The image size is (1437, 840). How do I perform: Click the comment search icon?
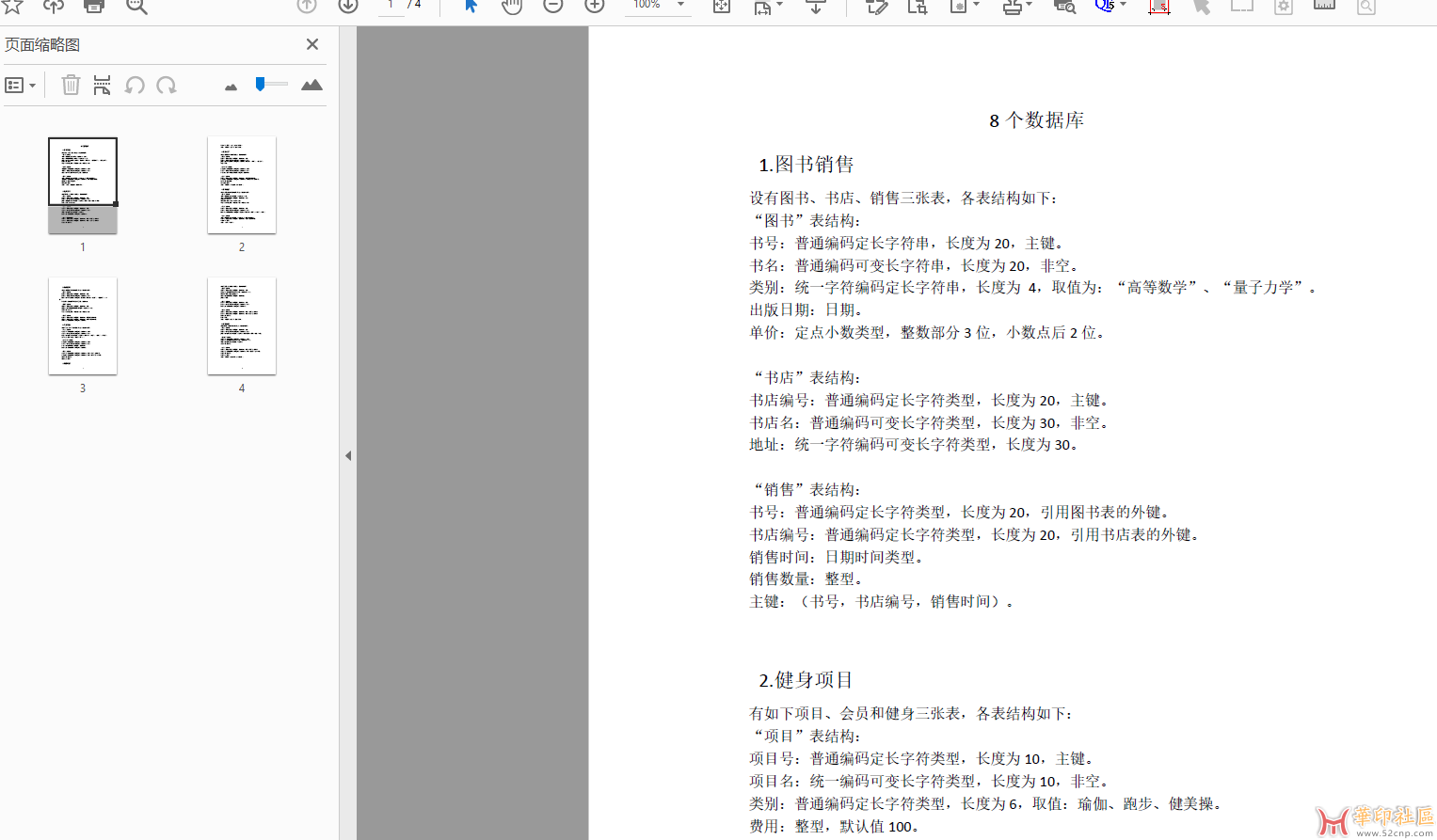1064,6
